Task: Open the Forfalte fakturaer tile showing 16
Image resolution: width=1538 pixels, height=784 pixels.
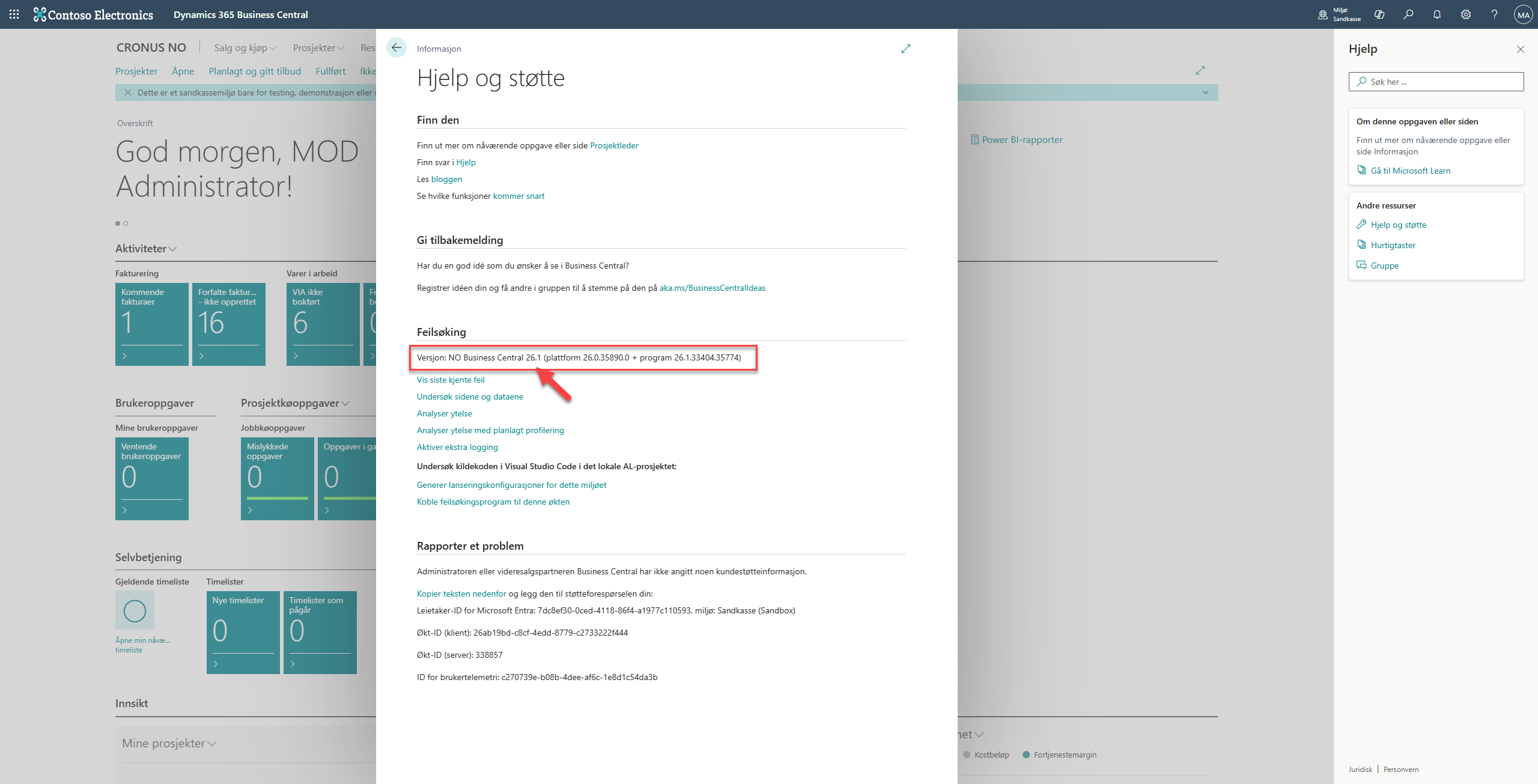Action: [x=229, y=324]
